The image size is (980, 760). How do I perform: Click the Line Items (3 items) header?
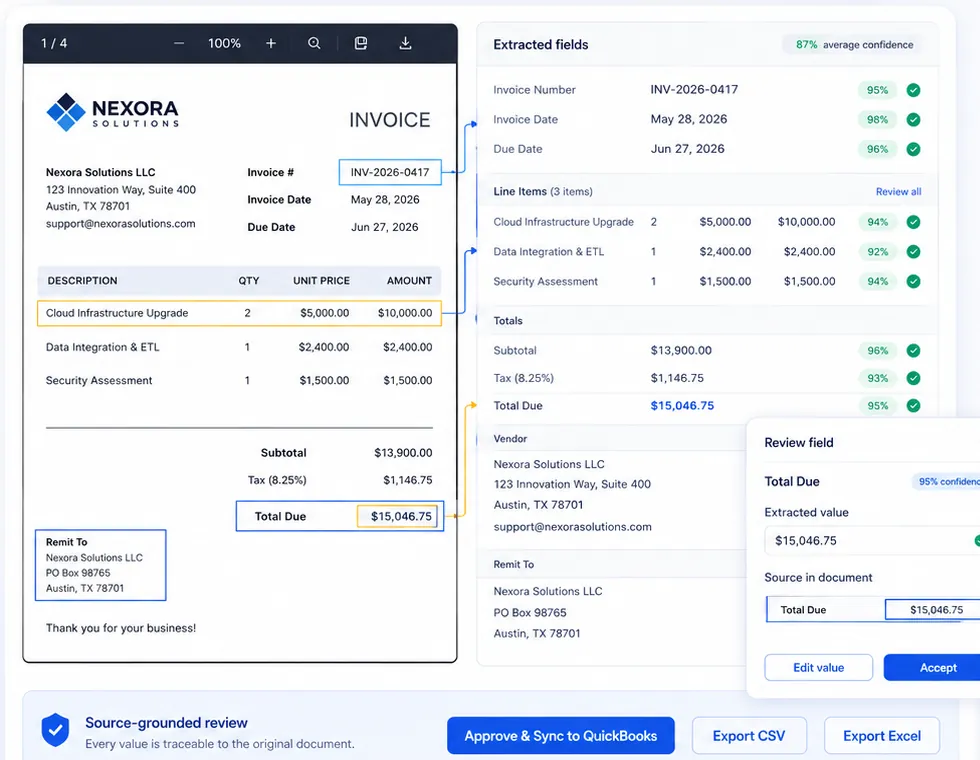[542, 191]
